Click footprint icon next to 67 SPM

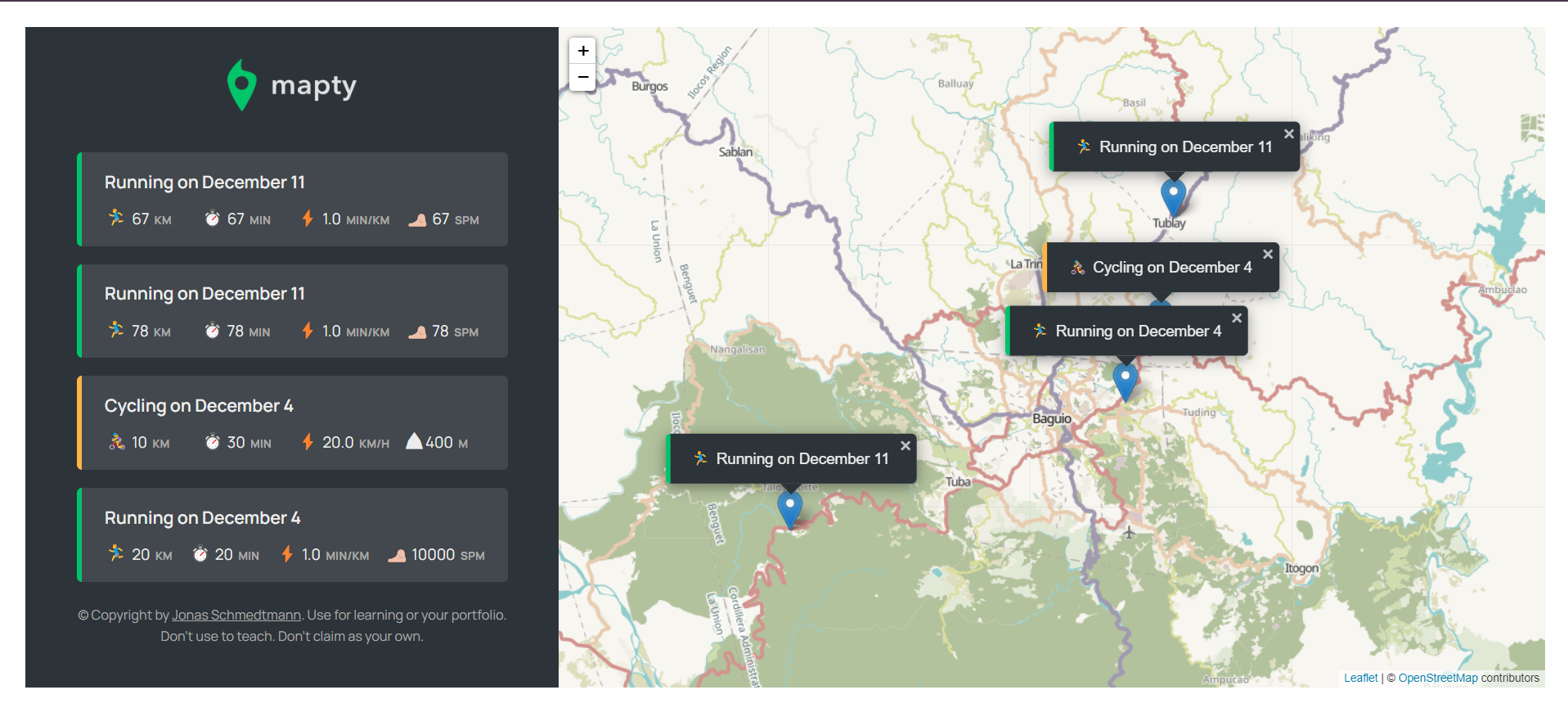click(417, 219)
